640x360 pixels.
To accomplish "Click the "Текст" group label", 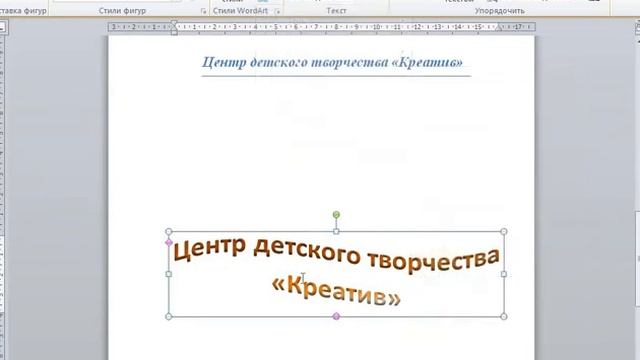I will coord(336,11).
